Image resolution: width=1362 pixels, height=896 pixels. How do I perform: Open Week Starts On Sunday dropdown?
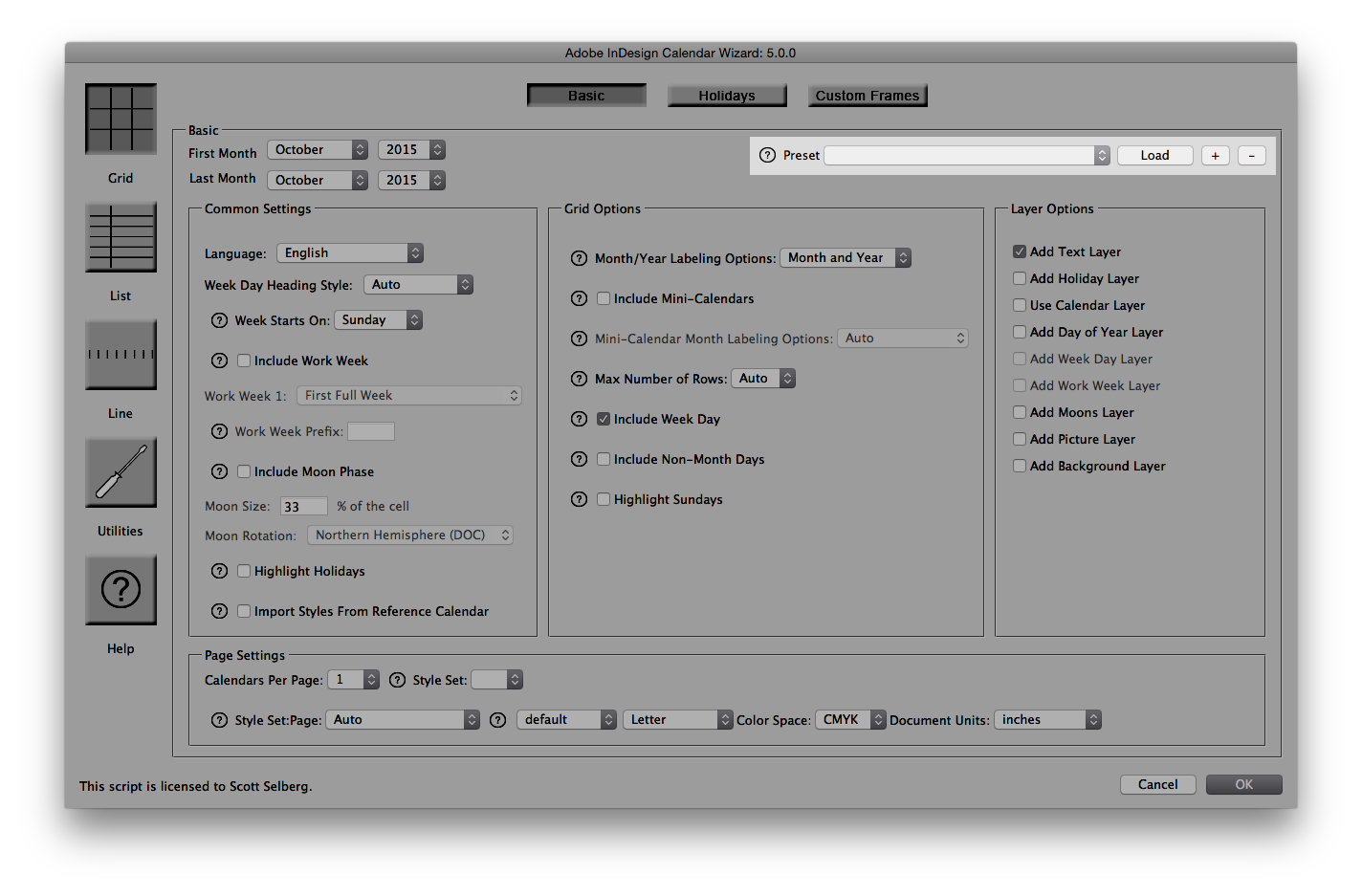click(x=378, y=320)
